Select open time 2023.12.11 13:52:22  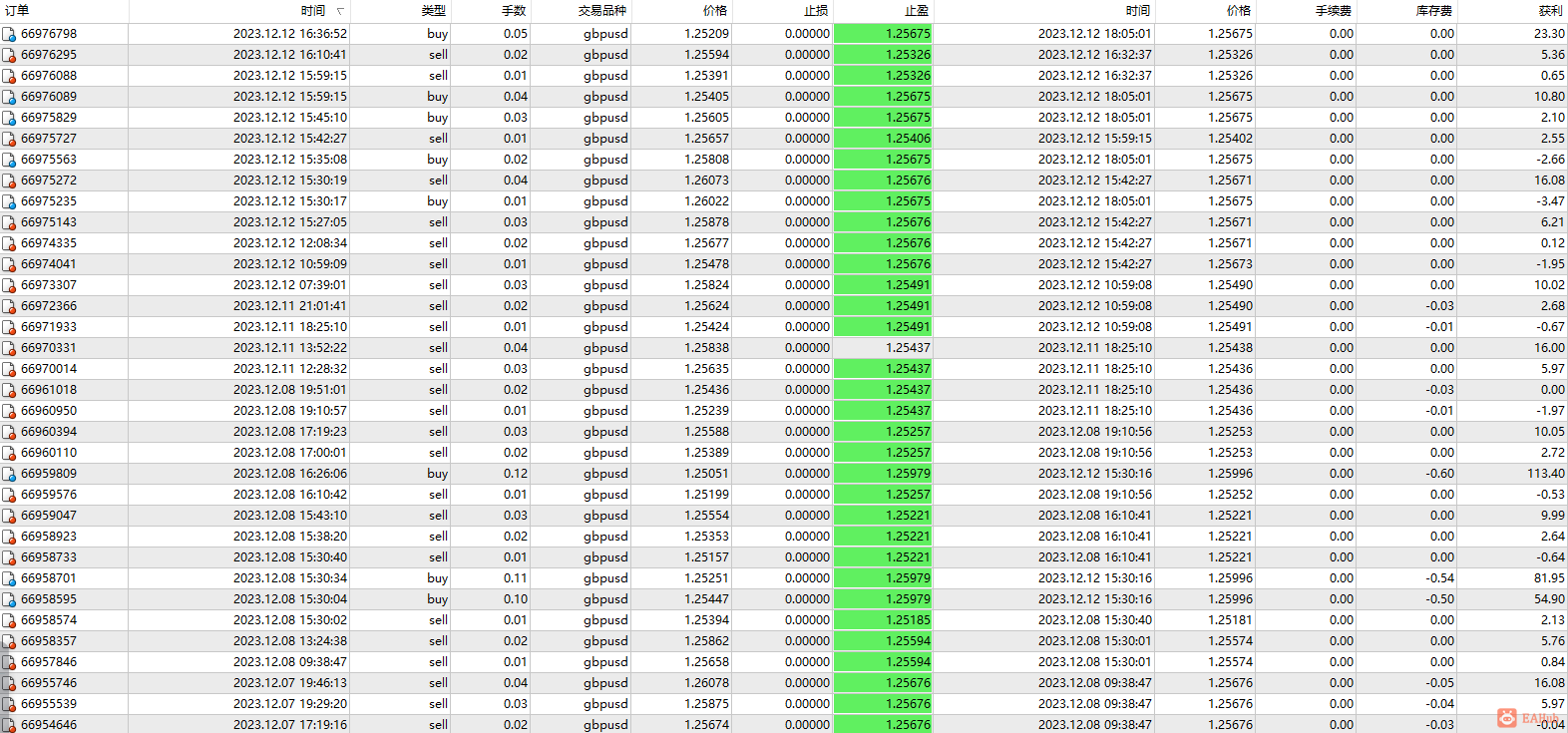(290, 348)
